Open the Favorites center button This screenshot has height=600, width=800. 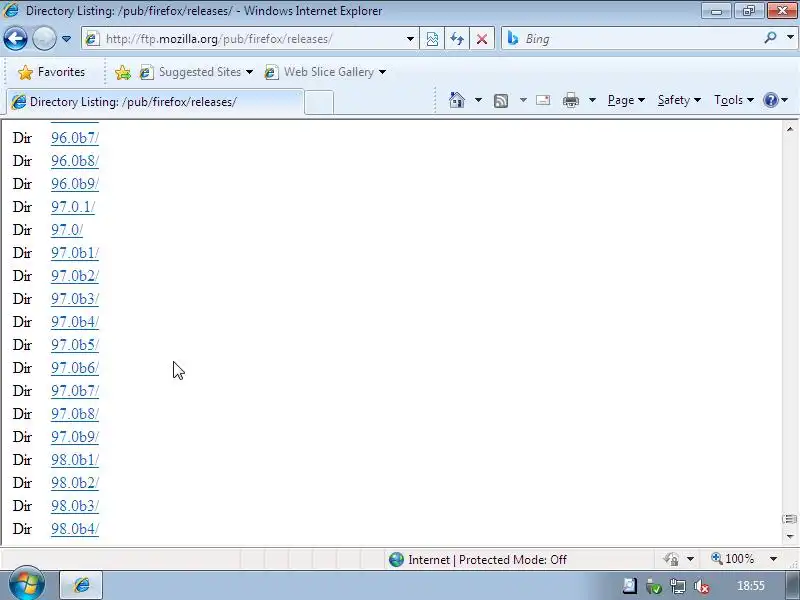click(x=52, y=72)
